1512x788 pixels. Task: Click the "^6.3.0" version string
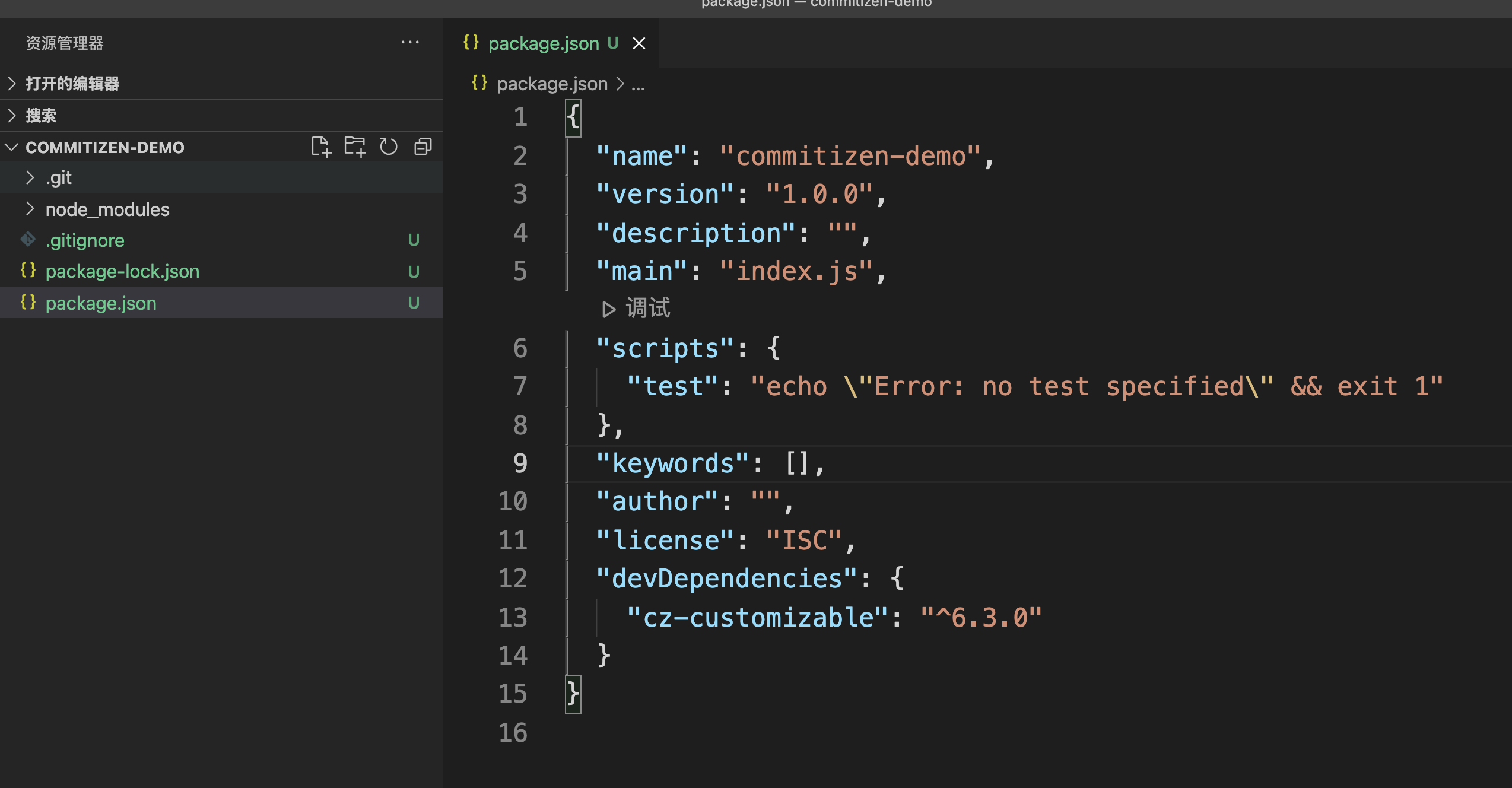pos(981,618)
